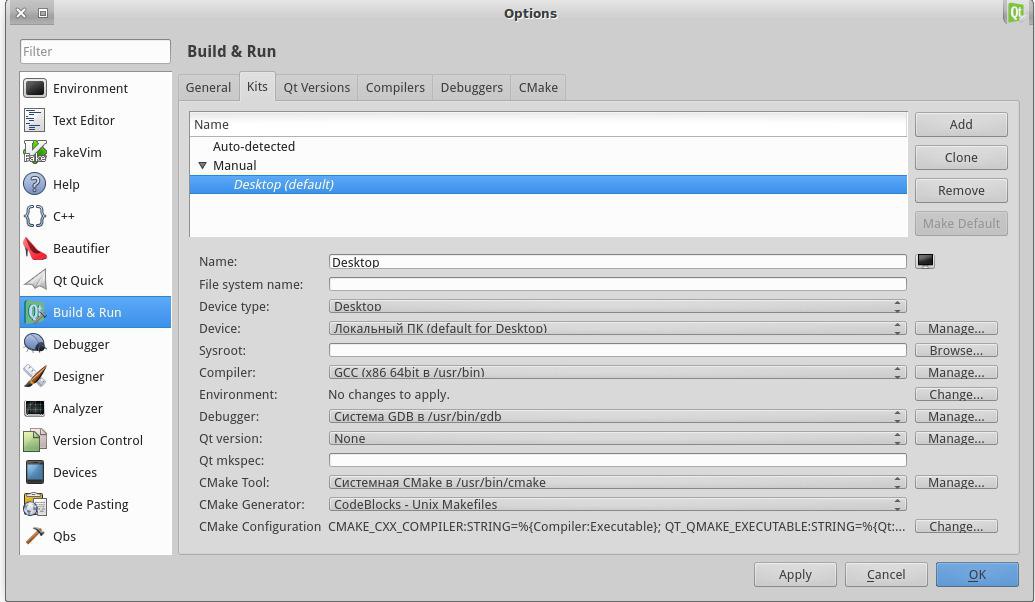The image size is (1035, 602).
Task: Click the Clone kit button
Action: (x=961, y=157)
